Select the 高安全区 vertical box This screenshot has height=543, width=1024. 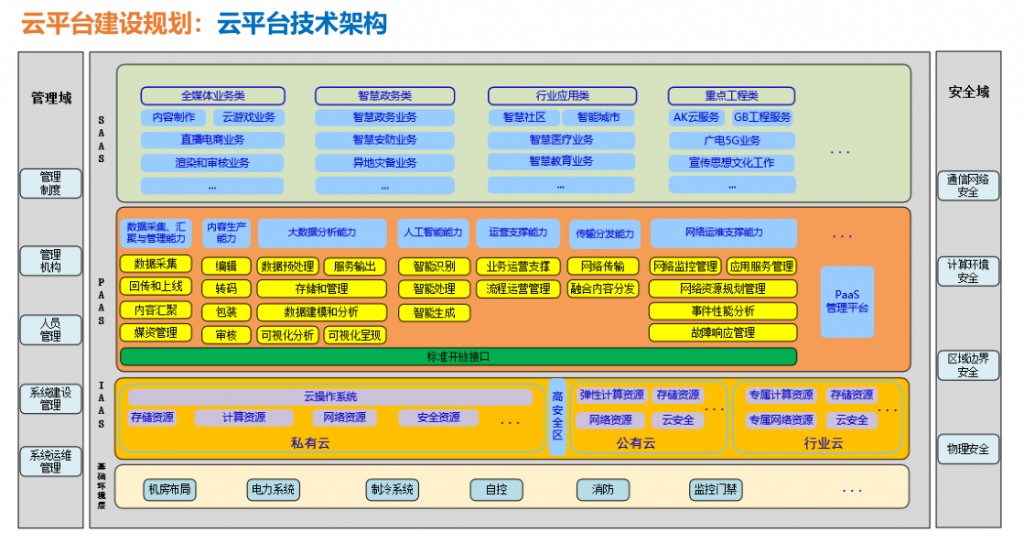click(558, 416)
